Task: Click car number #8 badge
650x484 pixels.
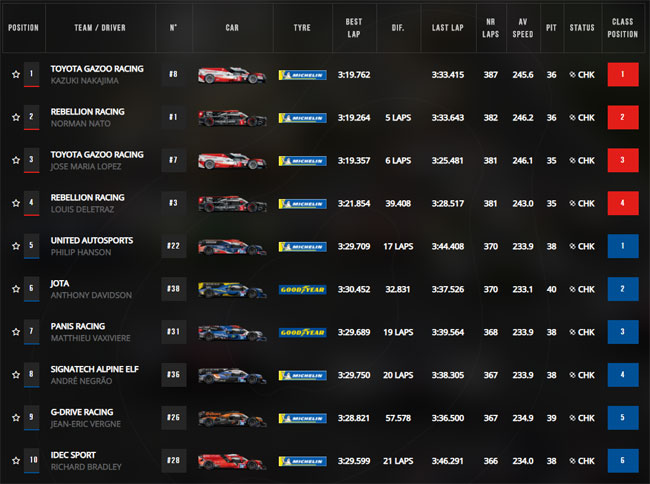Action: point(174,74)
